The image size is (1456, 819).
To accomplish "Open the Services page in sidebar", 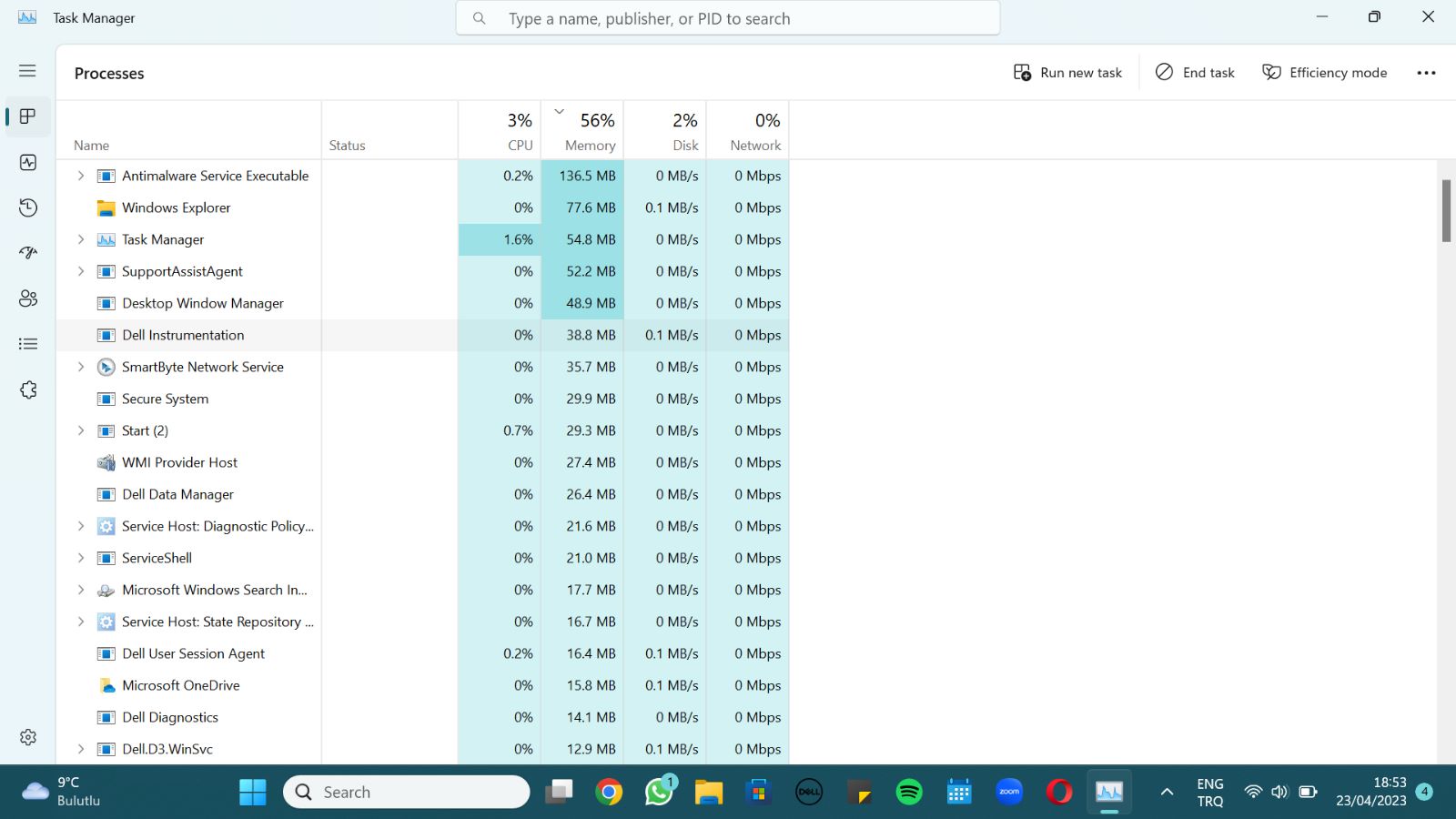I will [28, 389].
